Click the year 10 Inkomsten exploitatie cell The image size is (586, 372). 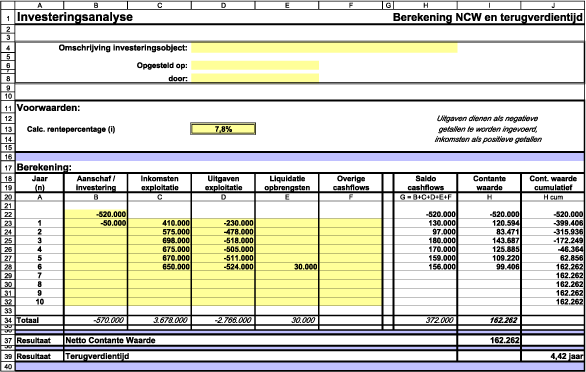160,302
